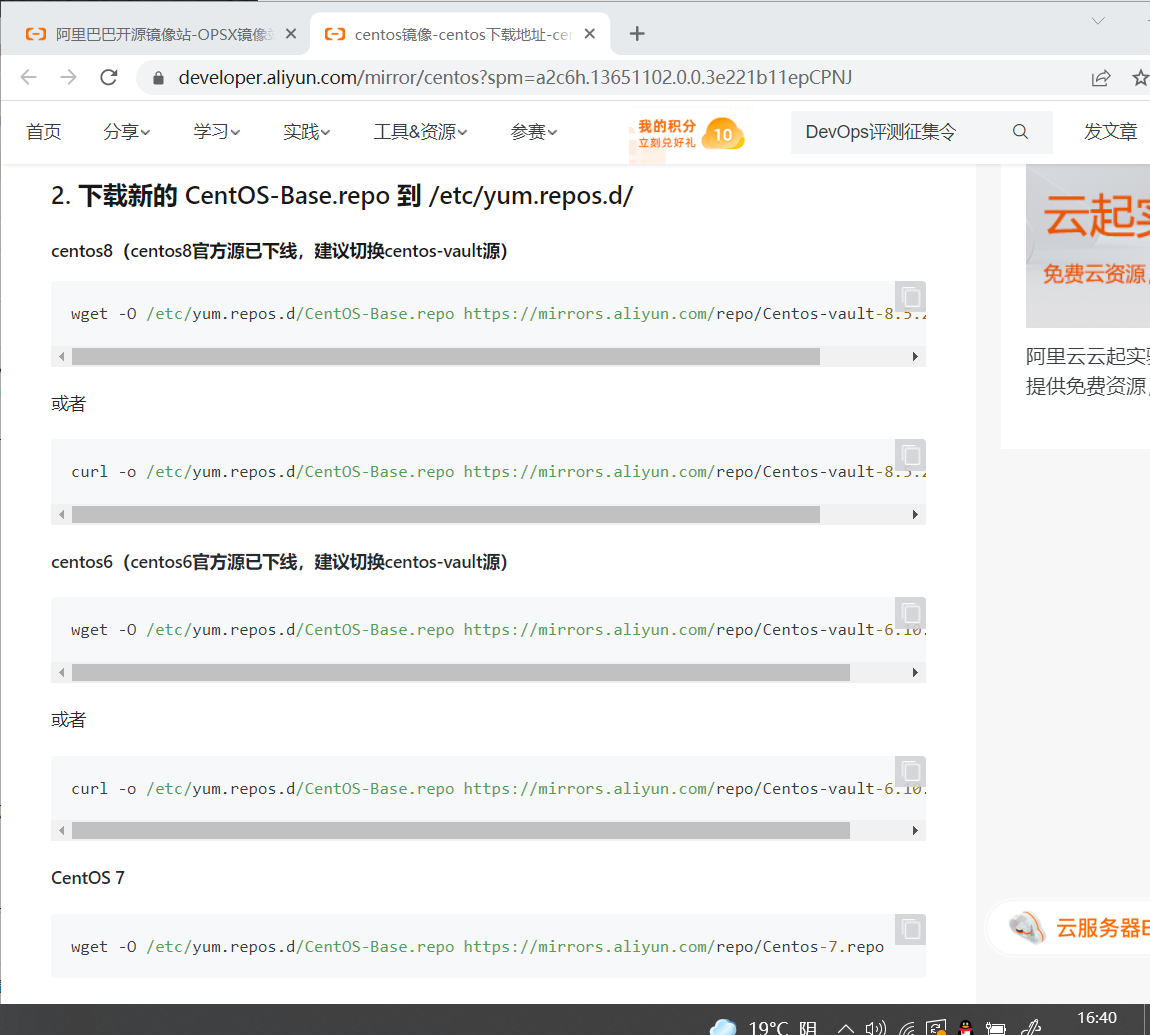Screen dimensions: 1150x1035
Task: Click the browser forward arrow
Action: [68, 77]
